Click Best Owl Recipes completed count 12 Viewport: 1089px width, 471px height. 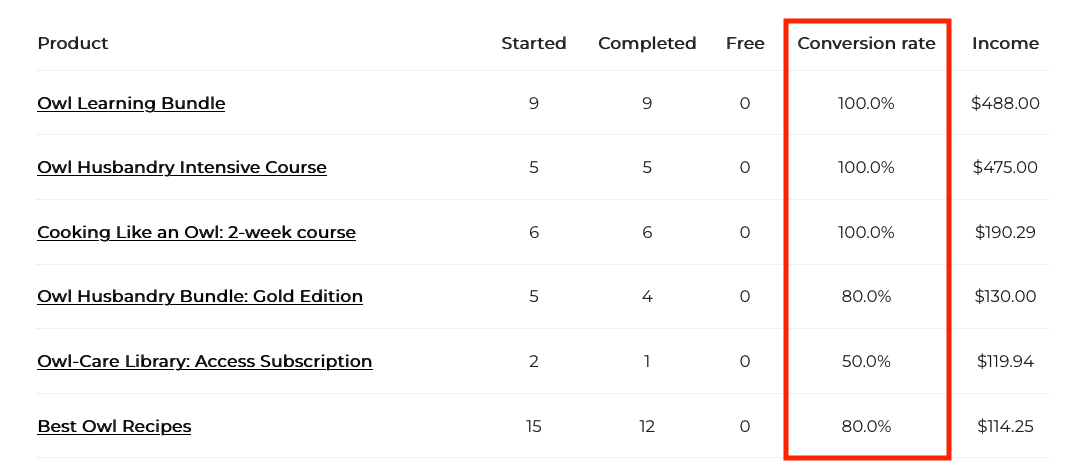647,426
